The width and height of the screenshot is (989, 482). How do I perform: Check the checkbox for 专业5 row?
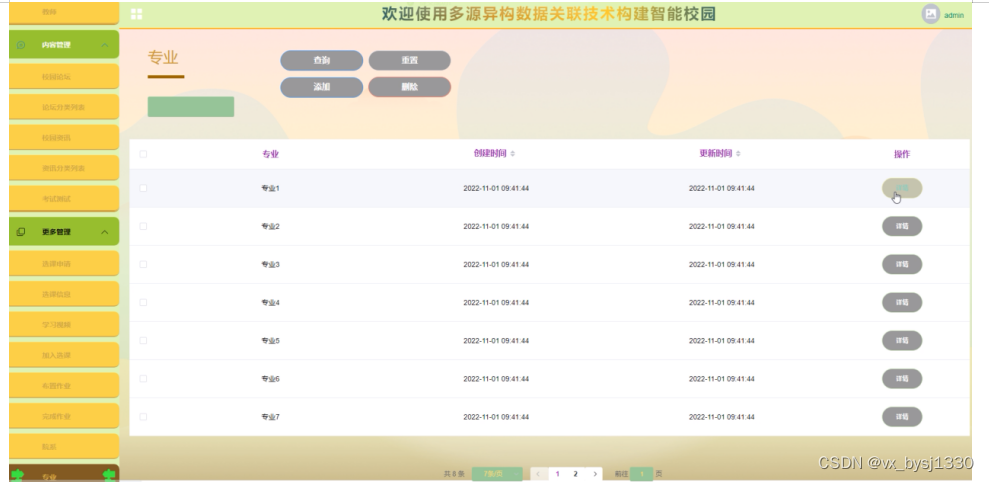(143, 340)
